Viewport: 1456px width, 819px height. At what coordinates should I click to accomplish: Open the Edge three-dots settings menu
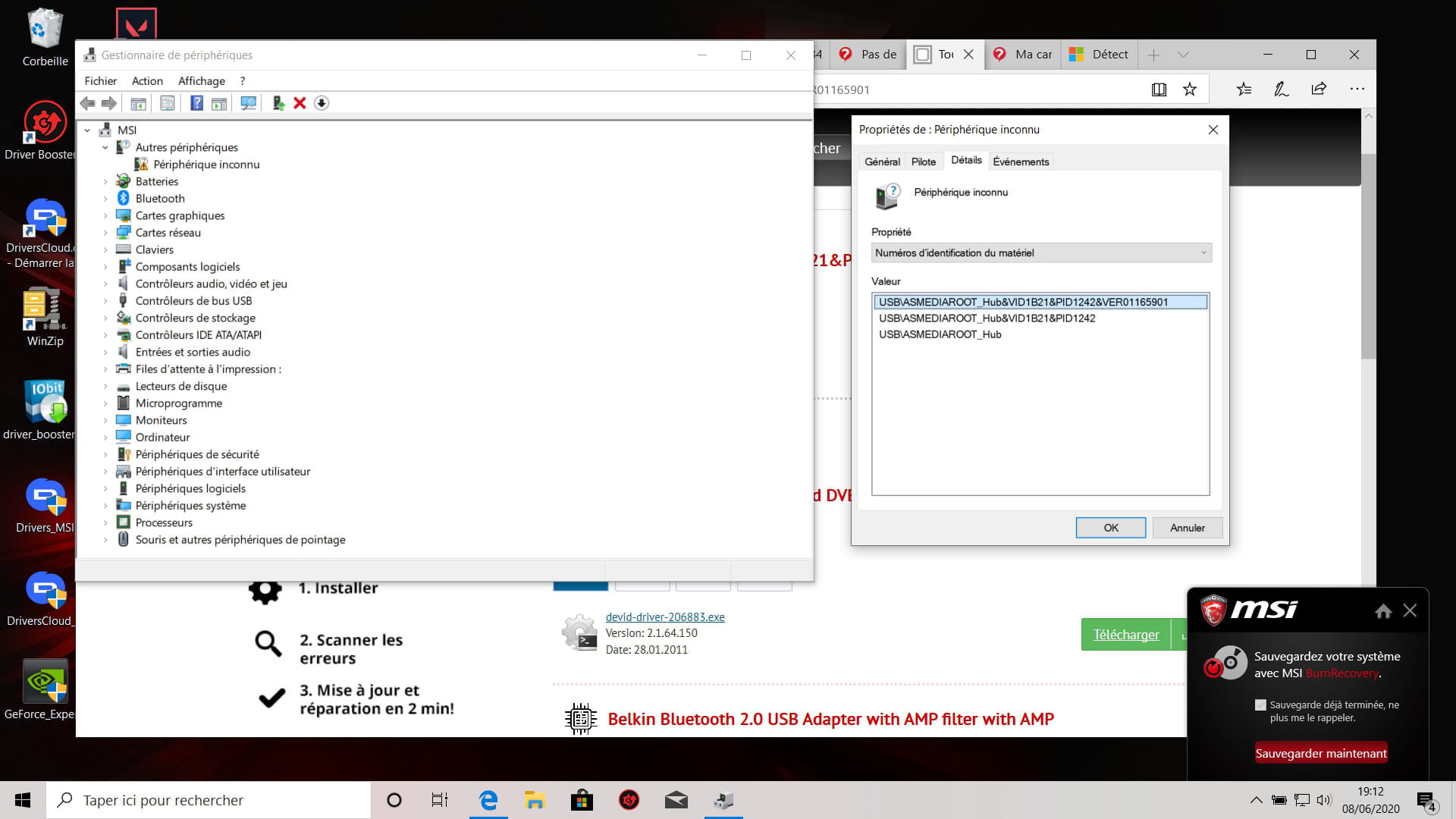point(1357,89)
